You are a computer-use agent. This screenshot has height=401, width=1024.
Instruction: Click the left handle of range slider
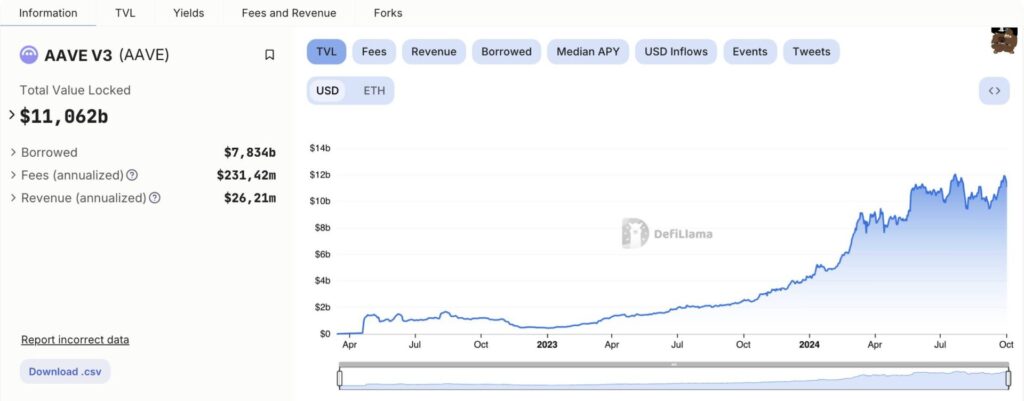[340, 378]
